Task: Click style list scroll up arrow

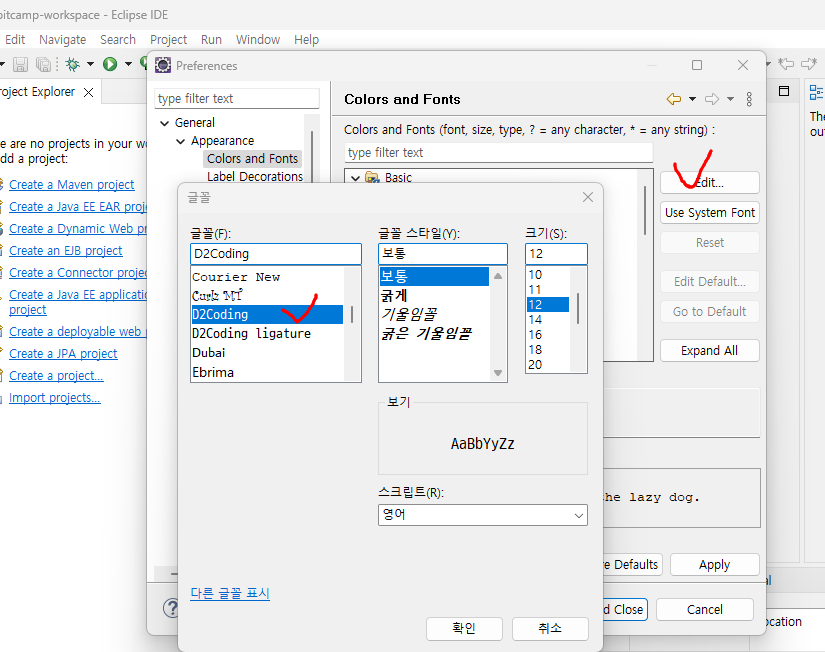Action: 498,276
